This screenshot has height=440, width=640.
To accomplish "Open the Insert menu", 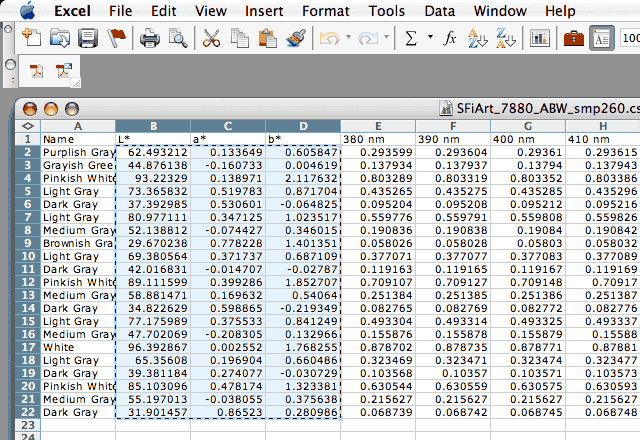I will point(264,11).
